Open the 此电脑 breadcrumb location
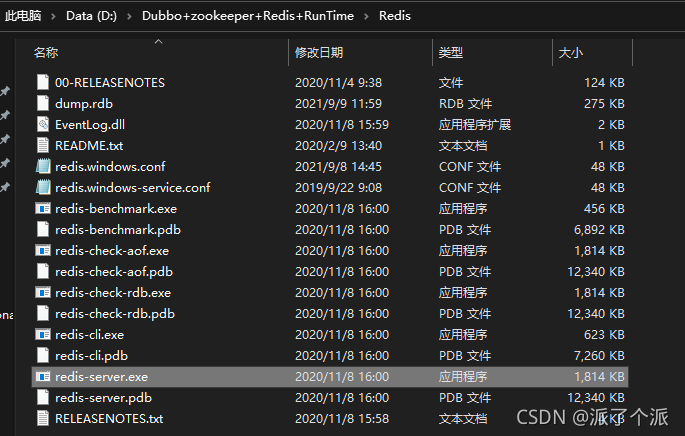685x436 pixels. pyautogui.click(x=23, y=16)
